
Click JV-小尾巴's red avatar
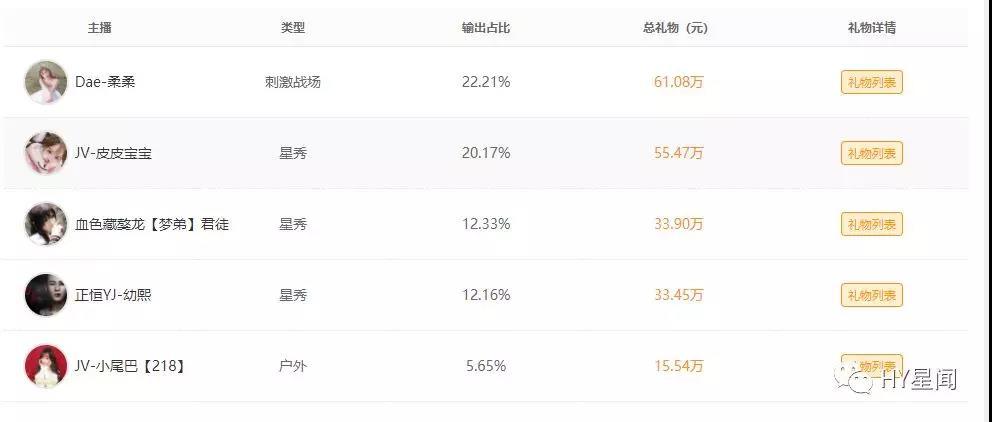point(45,366)
